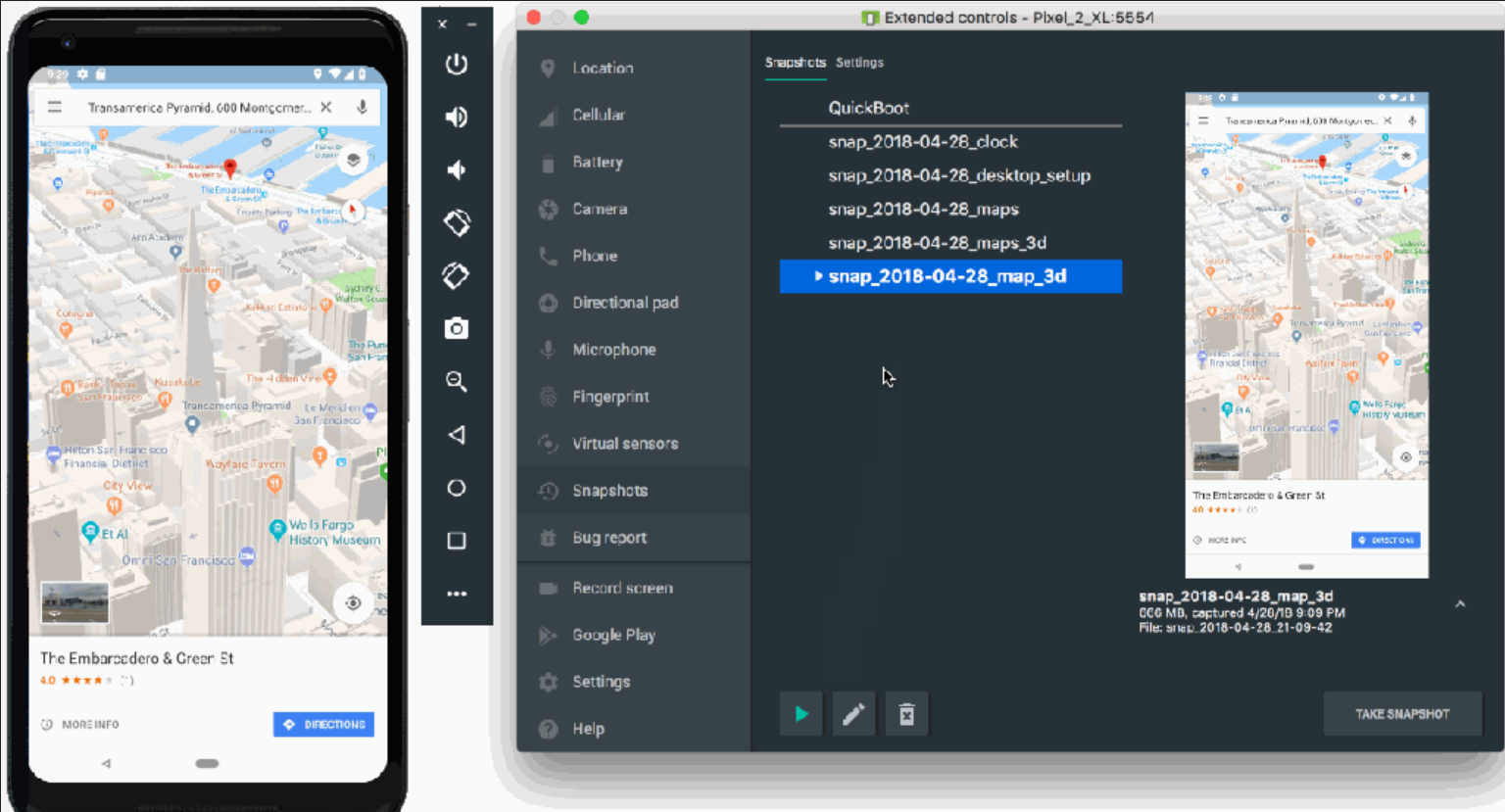Tap the emulator toolbar Back triangle
The height and width of the screenshot is (812, 1505).
(457, 434)
